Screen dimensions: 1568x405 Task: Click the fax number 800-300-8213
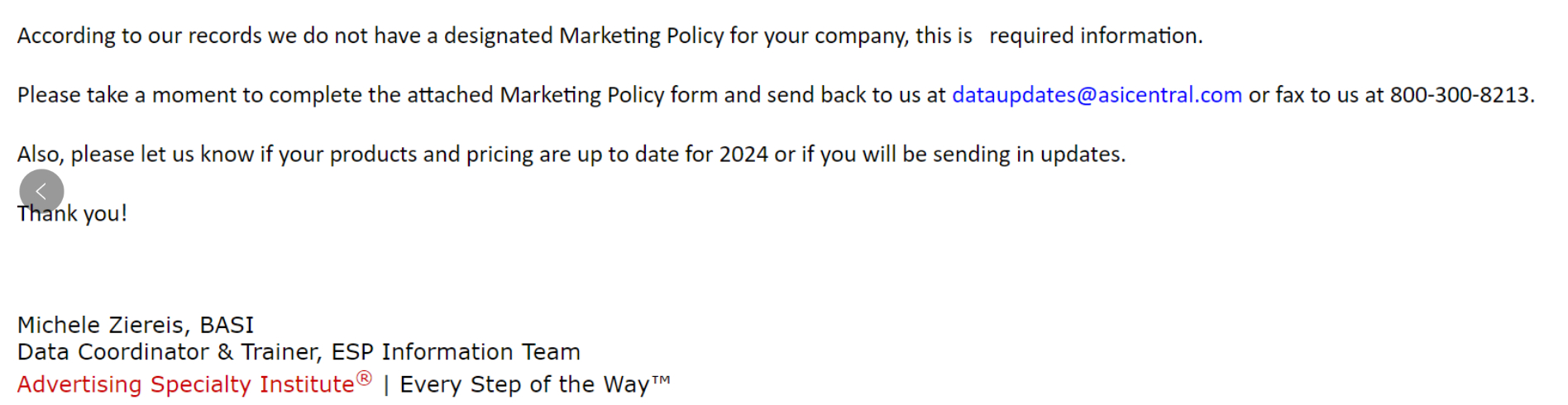click(1459, 95)
